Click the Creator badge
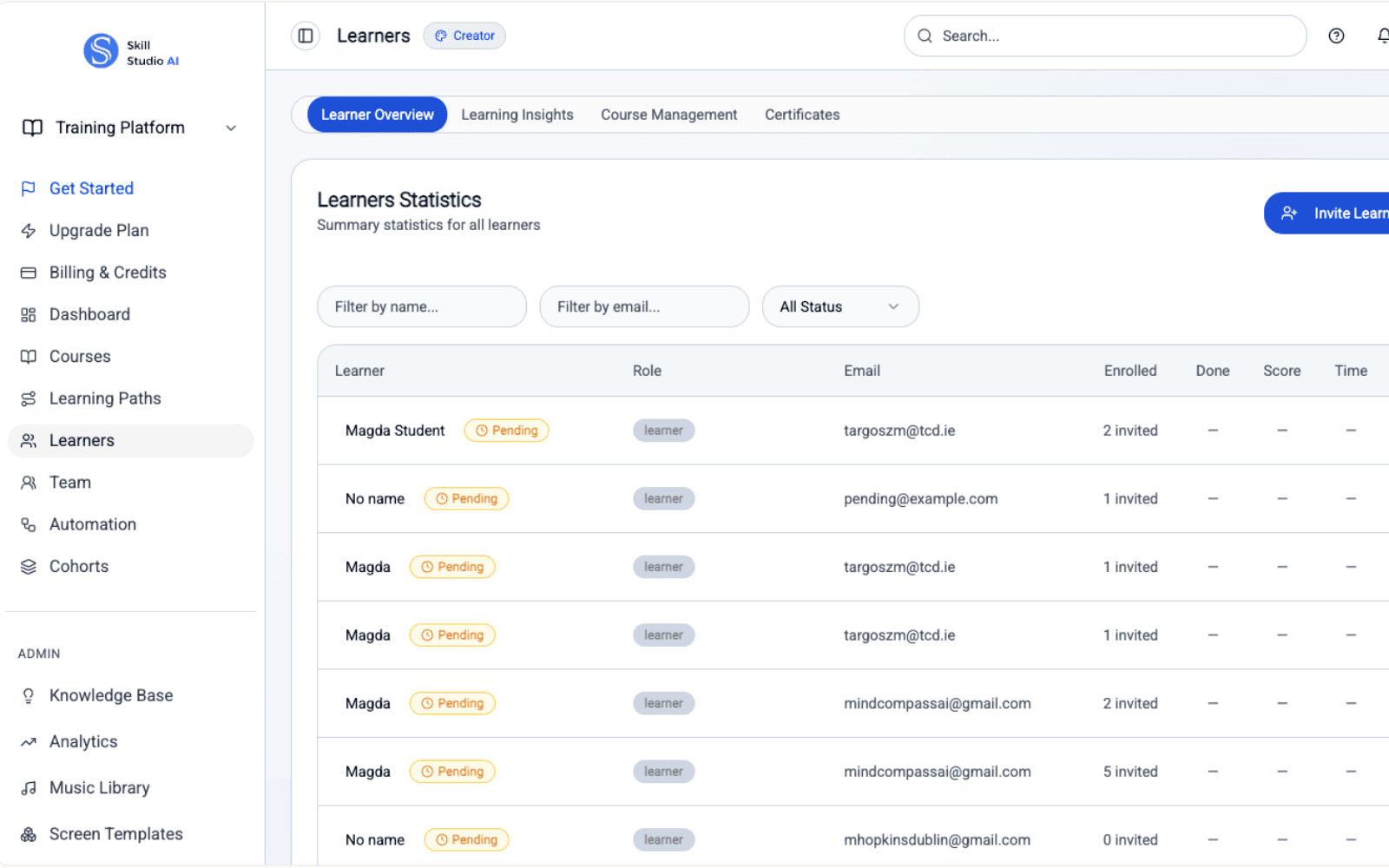The height and width of the screenshot is (868, 1389). coord(464,36)
